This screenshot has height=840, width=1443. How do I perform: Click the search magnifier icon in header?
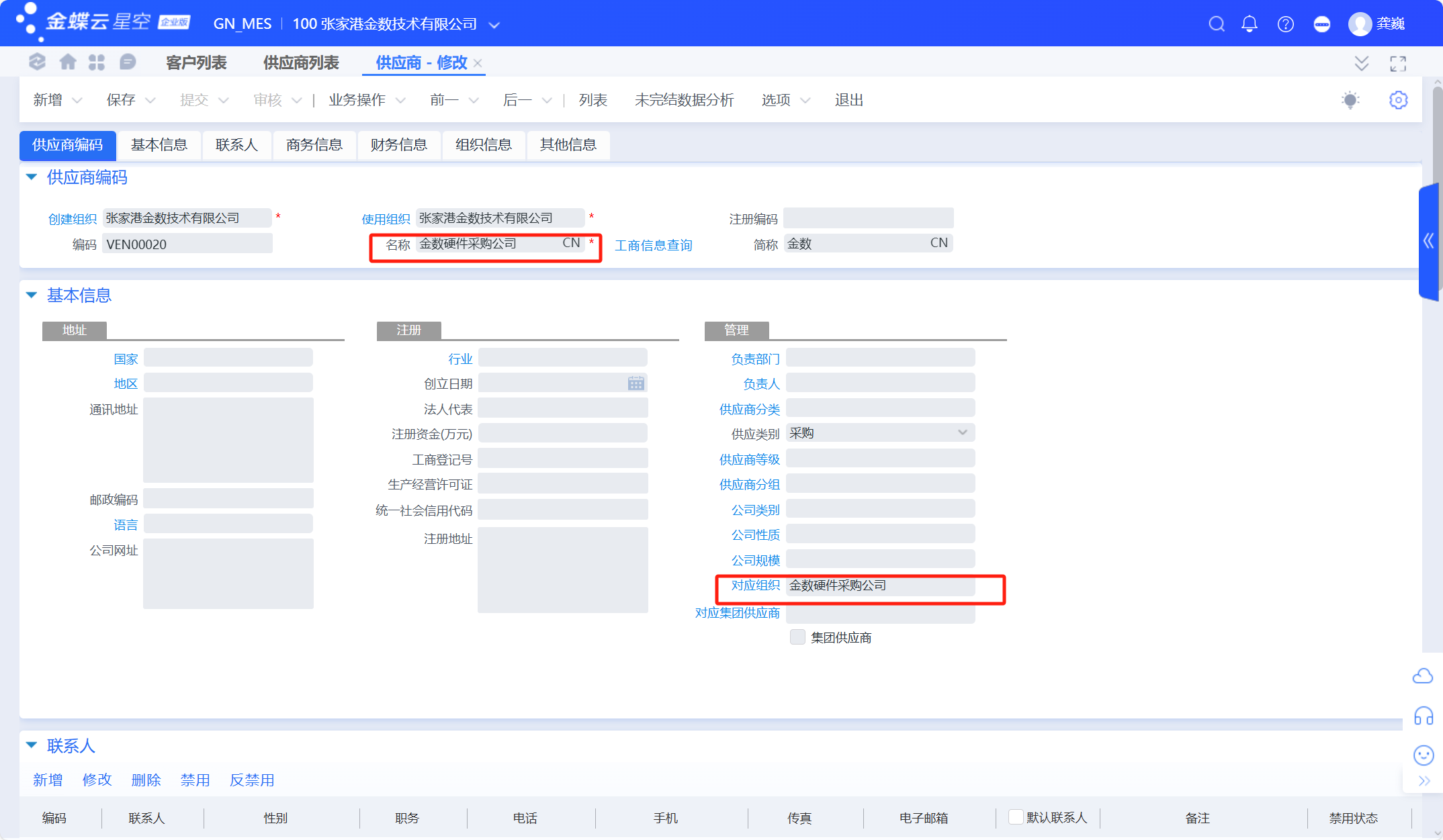[x=1216, y=24]
